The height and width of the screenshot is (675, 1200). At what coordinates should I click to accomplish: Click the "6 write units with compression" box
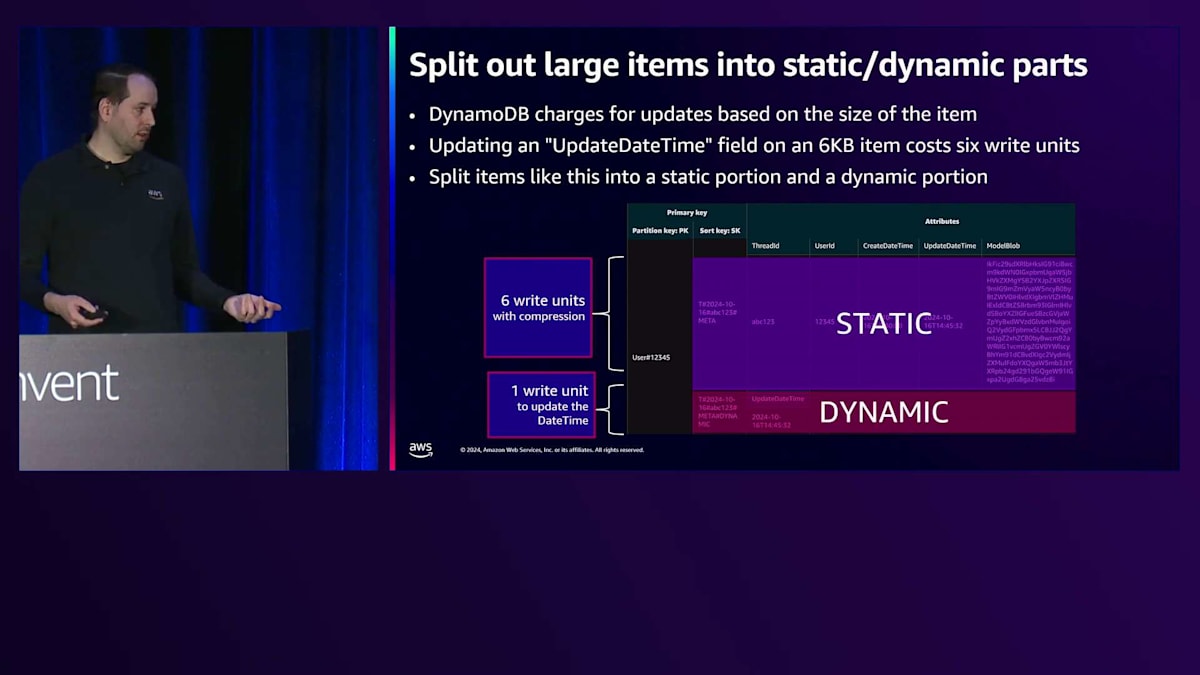(538, 308)
